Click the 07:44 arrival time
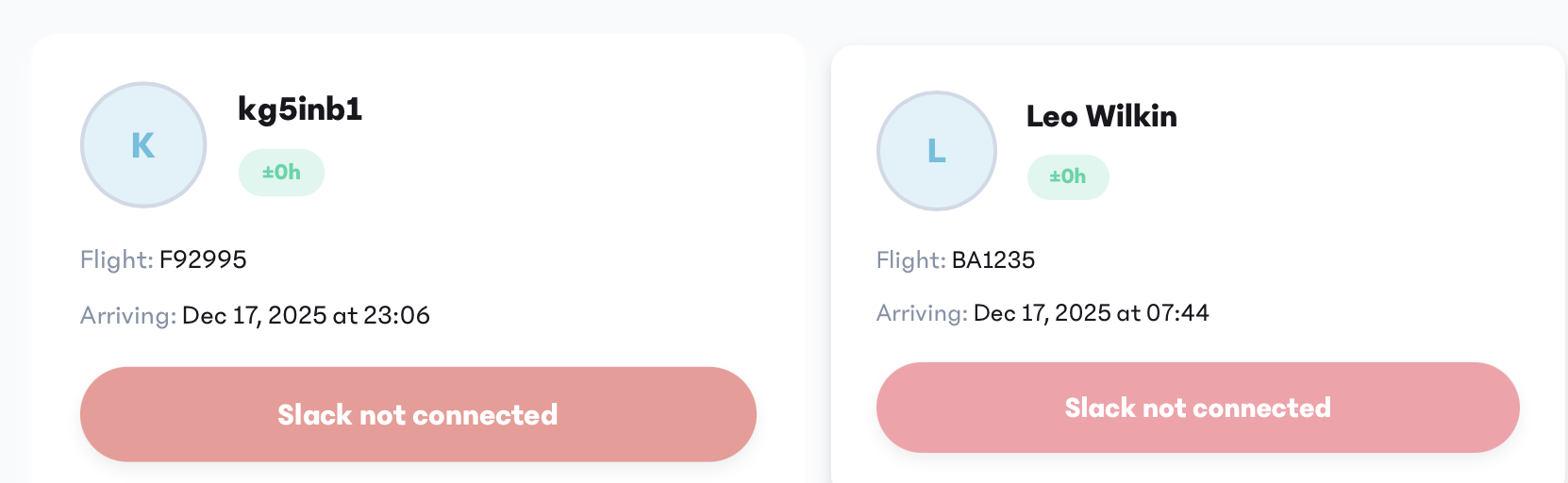The image size is (1568, 483). coord(1177,312)
